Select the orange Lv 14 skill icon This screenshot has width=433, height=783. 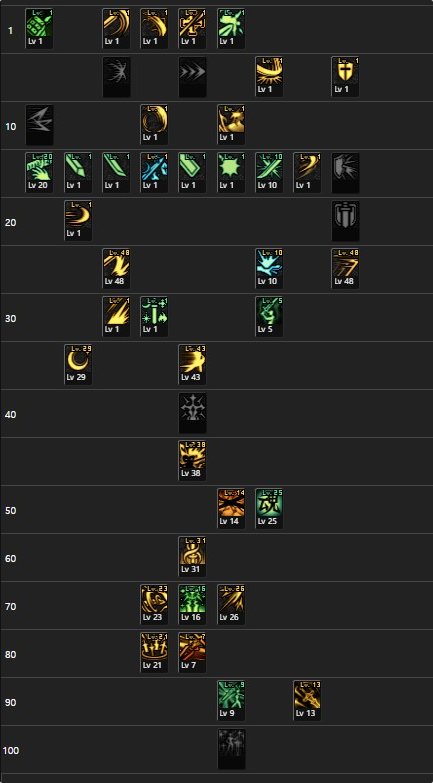tap(231, 508)
